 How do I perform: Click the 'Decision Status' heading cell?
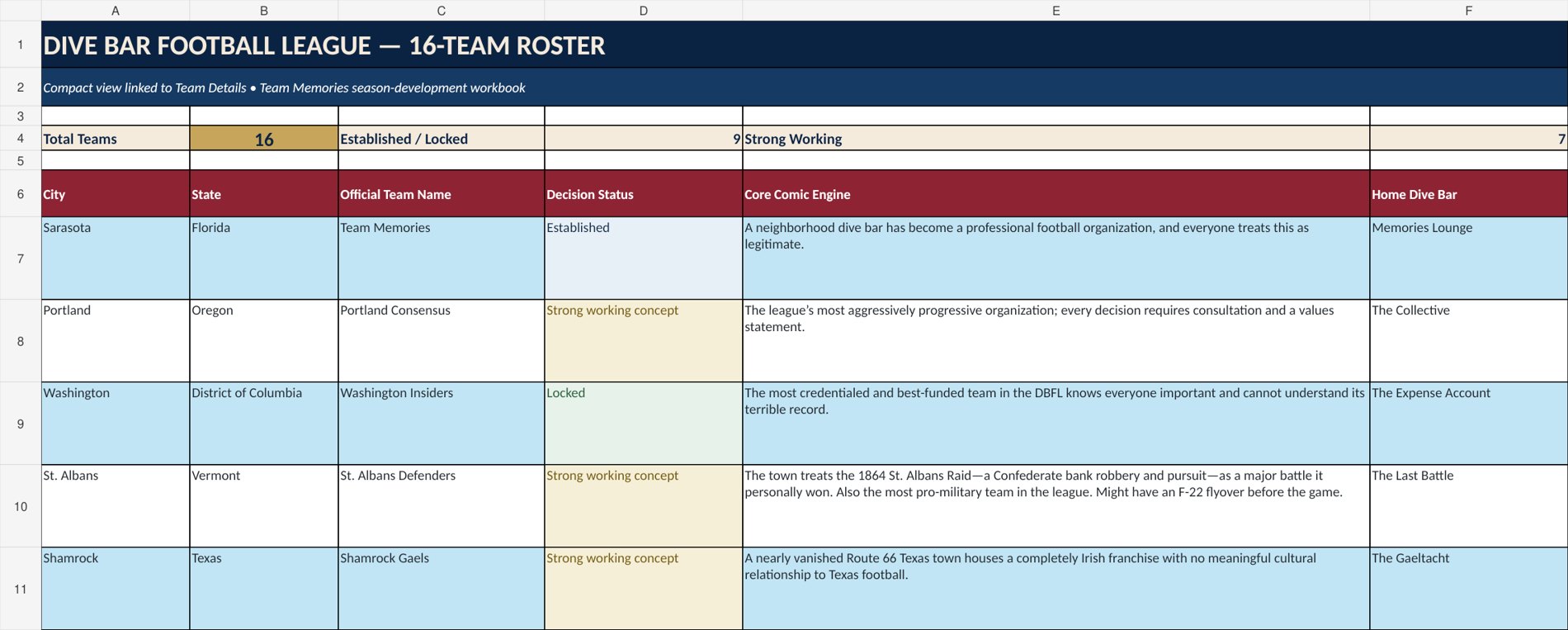tap(644, 194)
